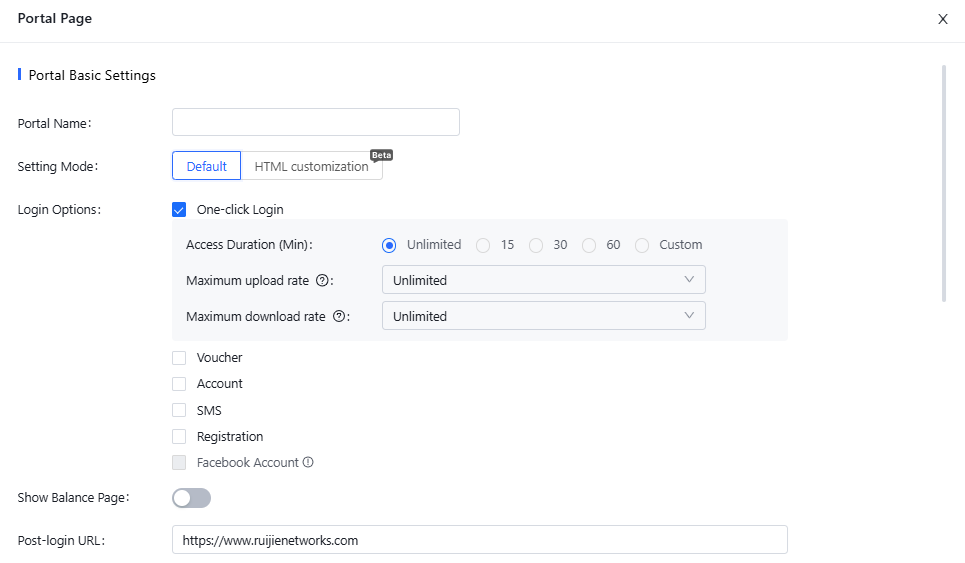Viewport: 965px width, 563px height.
Task: Tick the SMS login checkbox
Action: [x=179, y=410]
